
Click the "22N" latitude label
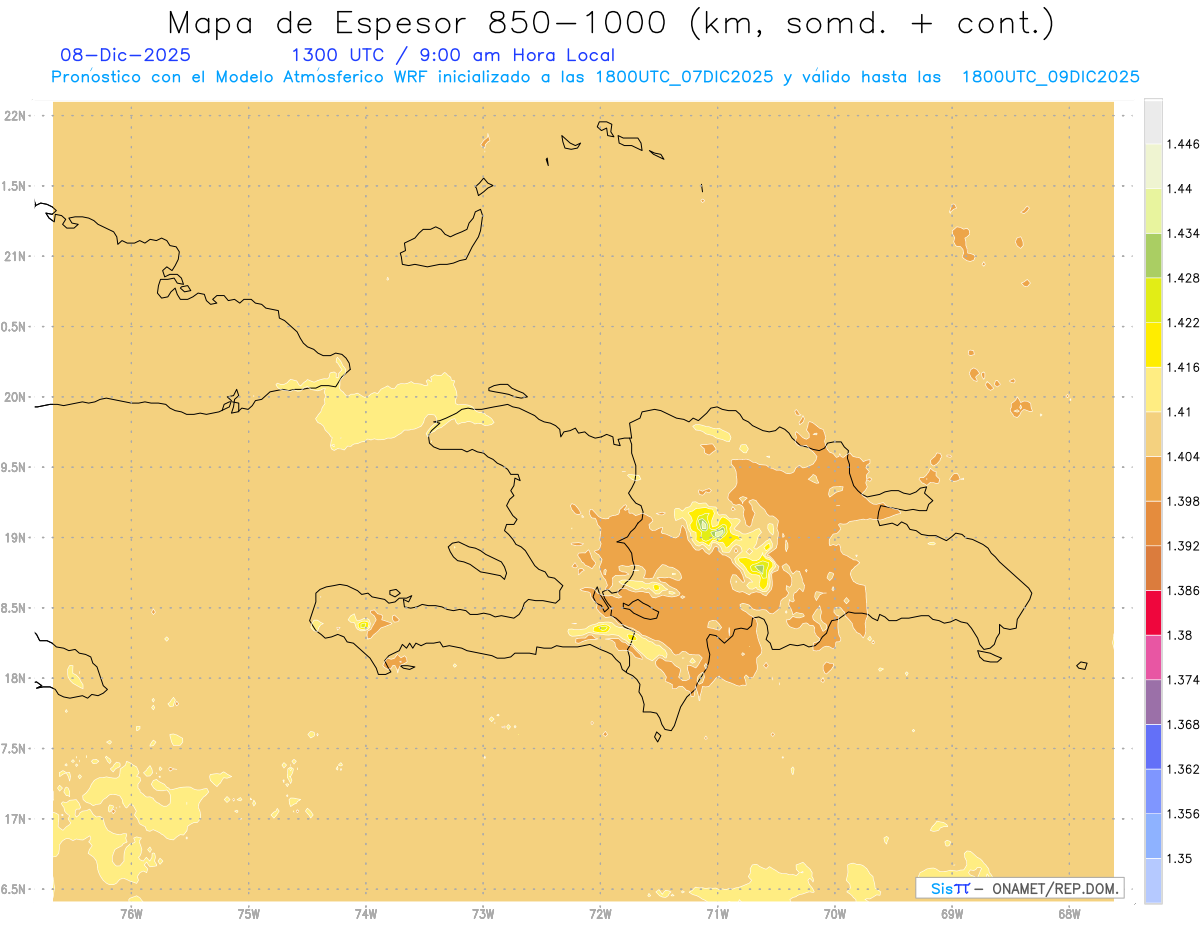(15, 116)
